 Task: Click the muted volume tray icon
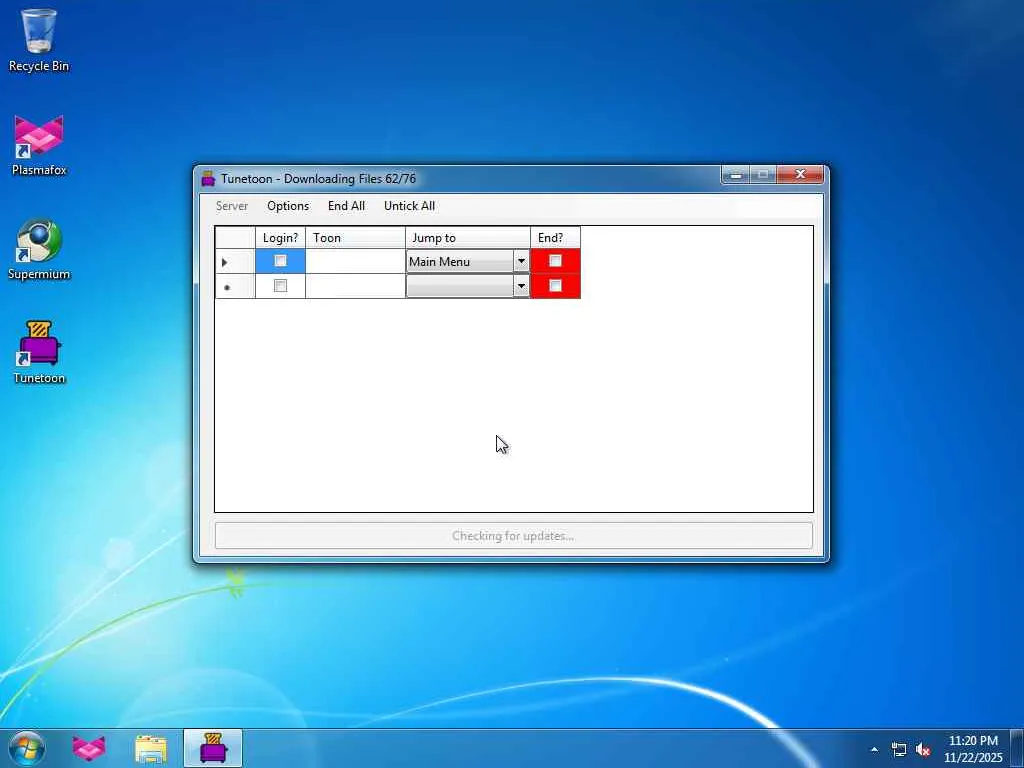[923, 750]
